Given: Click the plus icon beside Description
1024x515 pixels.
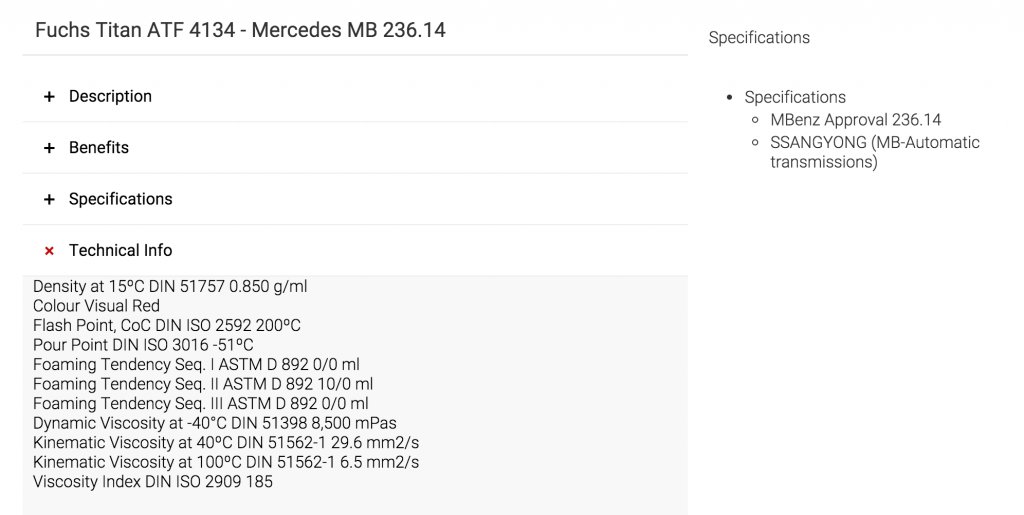Looking at the screenshot, I should 49,97.
